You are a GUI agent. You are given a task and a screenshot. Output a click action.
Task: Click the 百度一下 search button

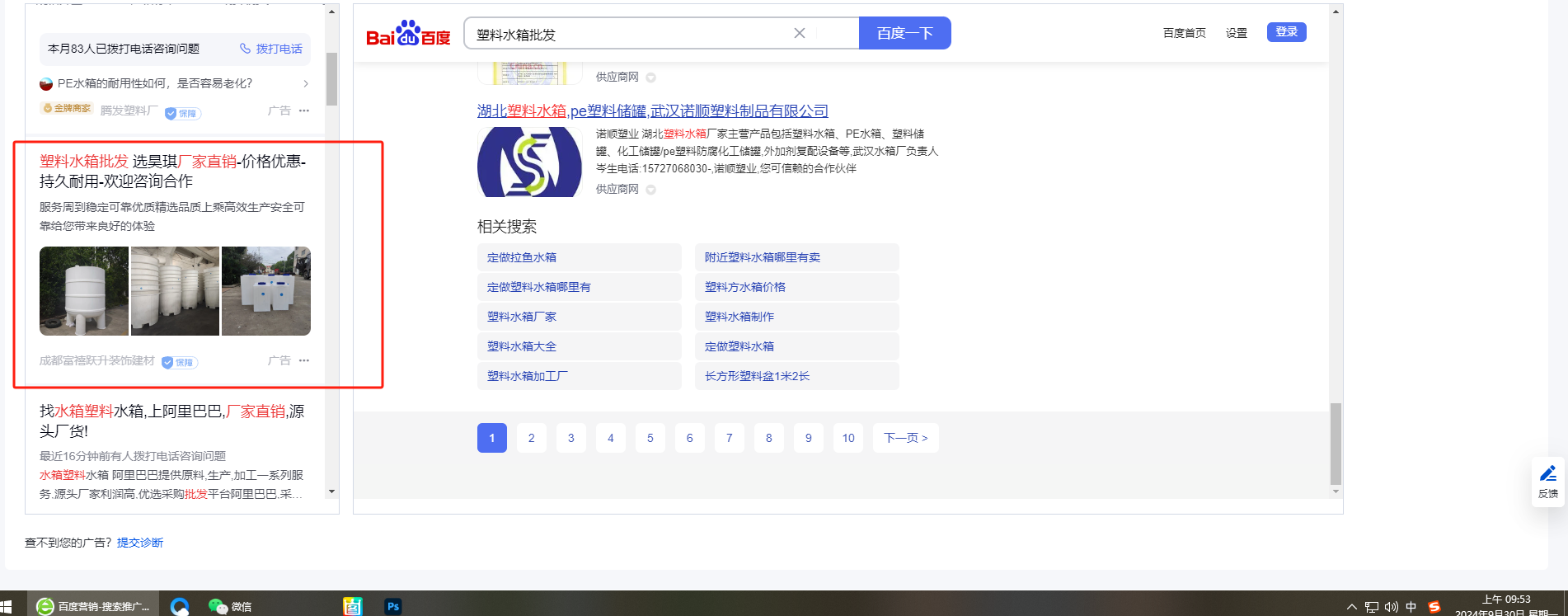coord(904,33)
